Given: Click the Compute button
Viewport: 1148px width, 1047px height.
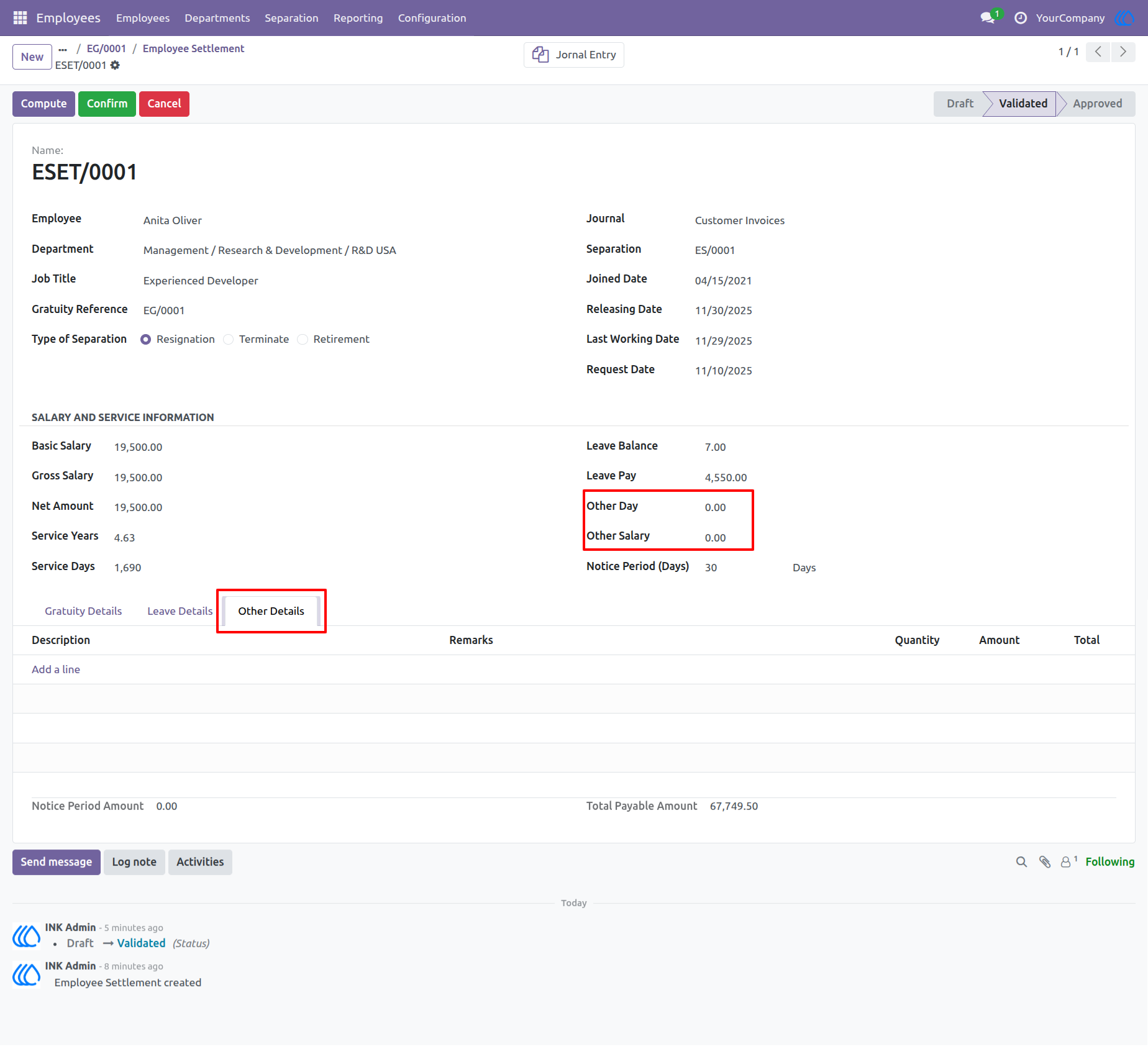Looking at the screenshot, I should [x=43, y=104].
